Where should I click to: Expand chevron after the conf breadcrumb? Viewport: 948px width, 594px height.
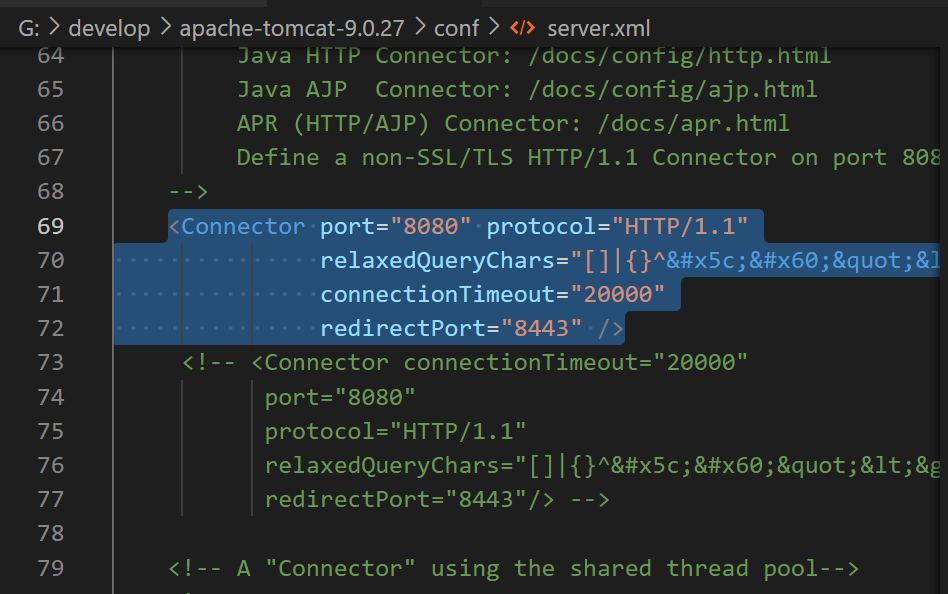pyautogui.click(x=494, y=27)
